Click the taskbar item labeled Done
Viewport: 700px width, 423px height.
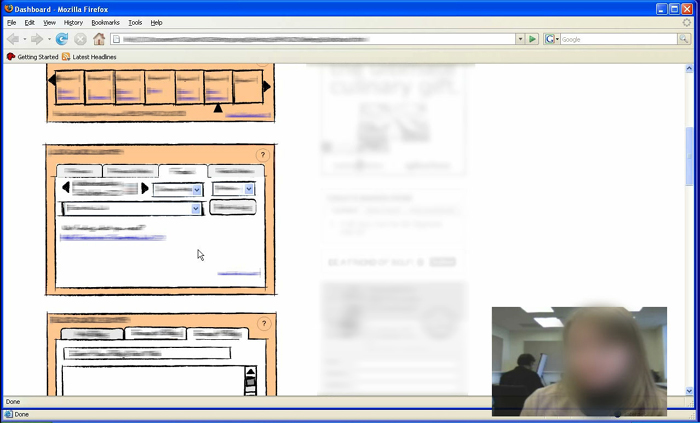[18, 415]
